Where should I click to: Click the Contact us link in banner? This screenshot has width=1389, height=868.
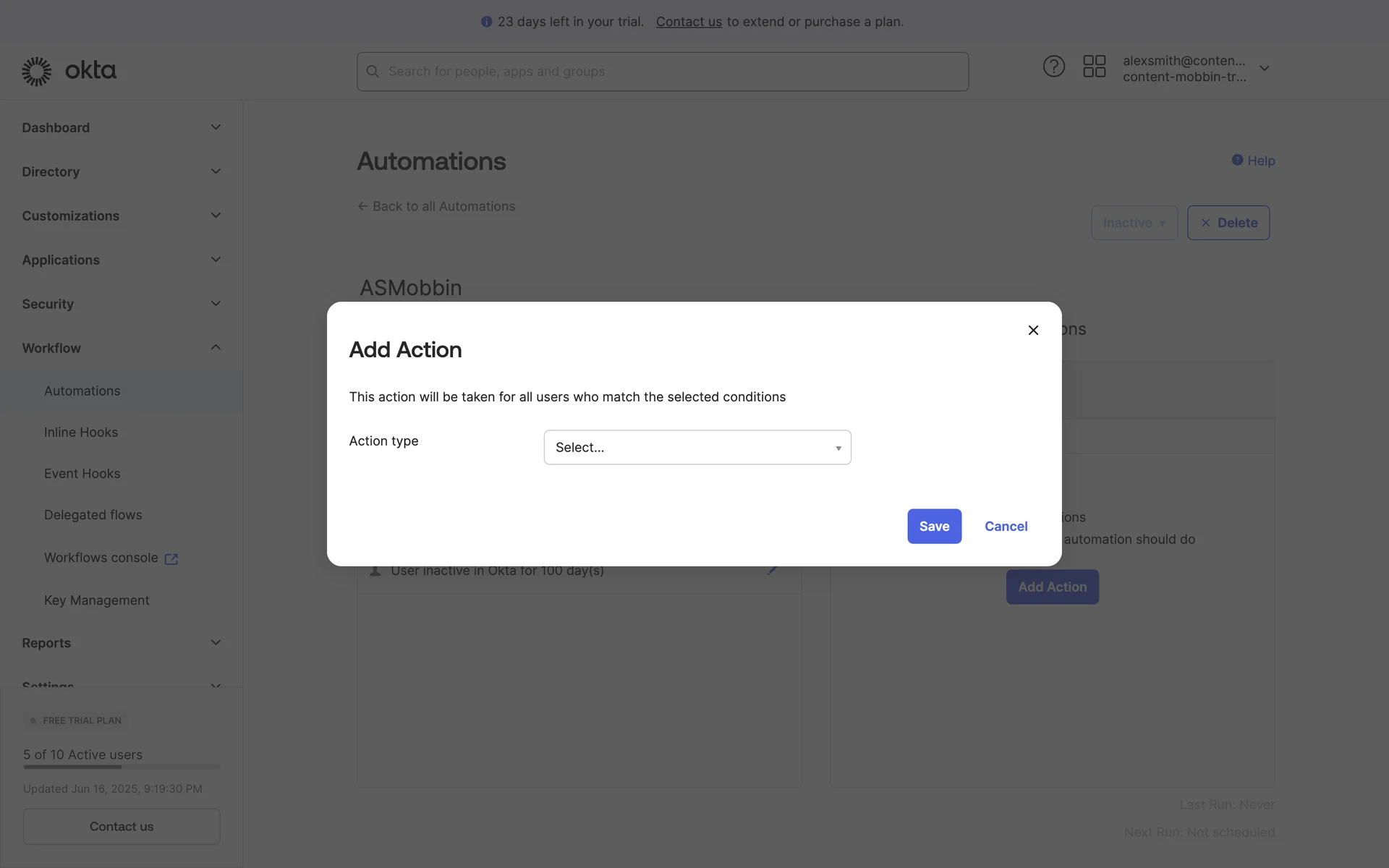coord(689,22)
